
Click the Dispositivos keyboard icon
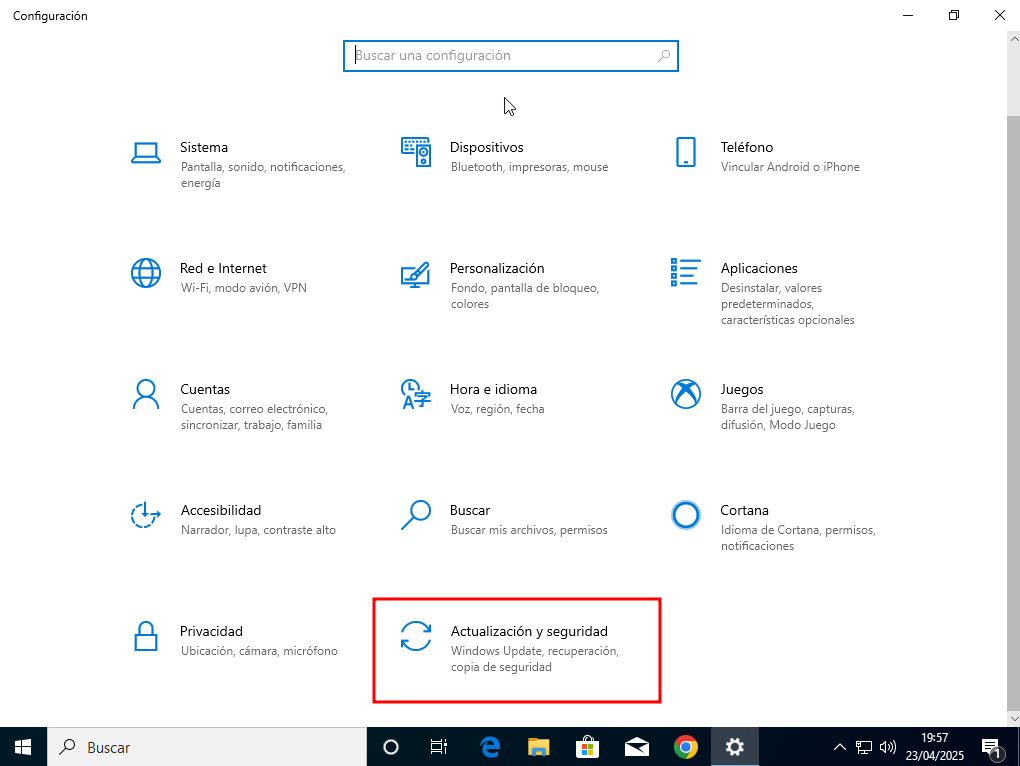pos(415,152)
